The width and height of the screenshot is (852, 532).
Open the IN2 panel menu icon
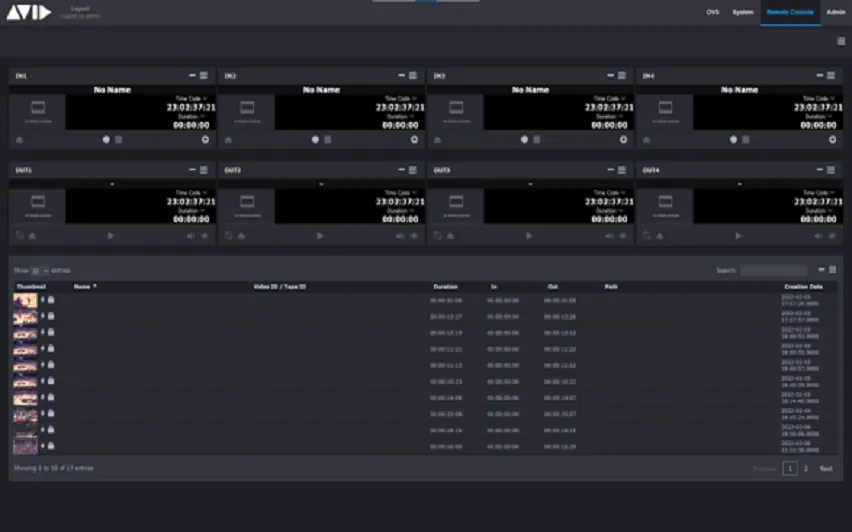[413, 76]
